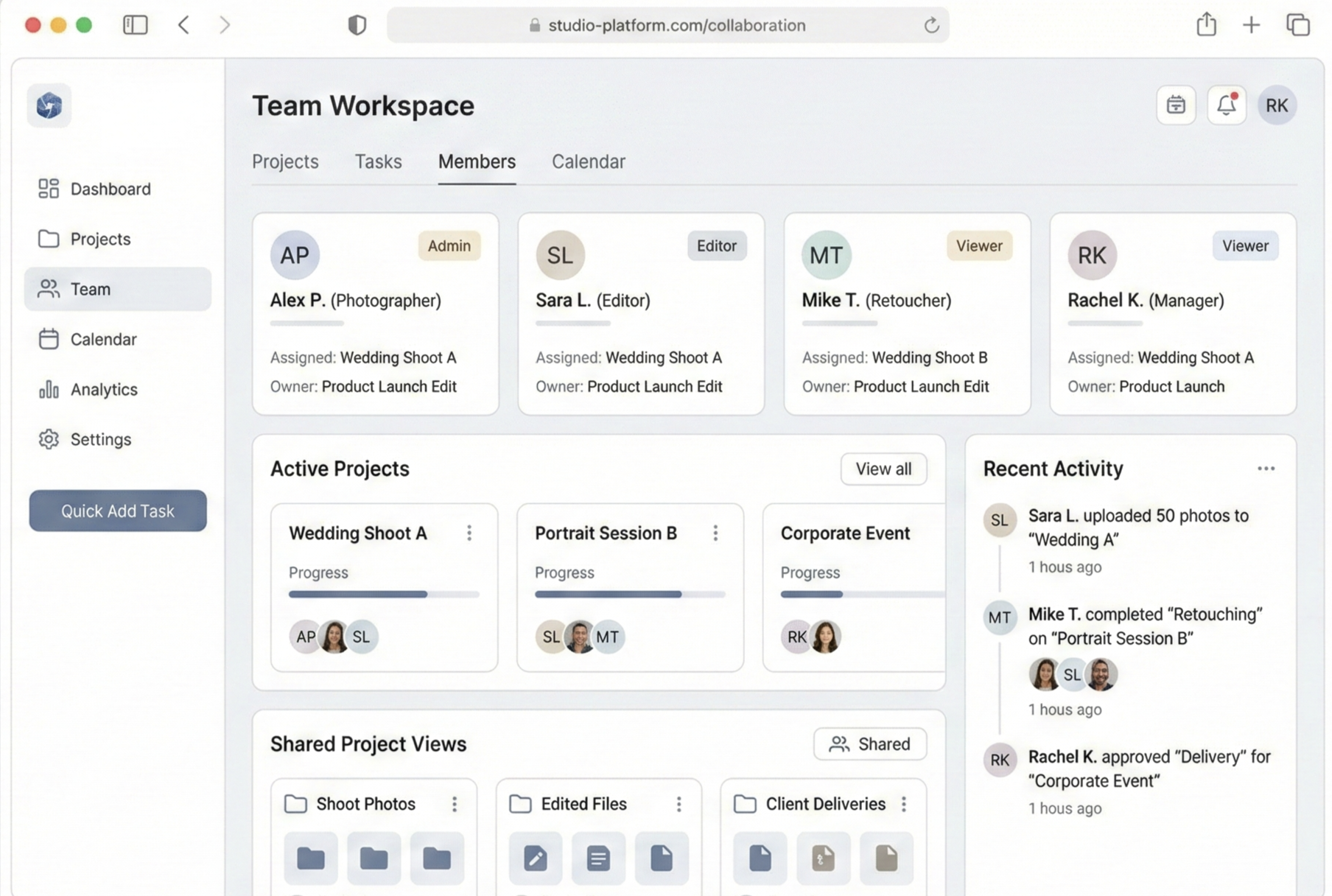Image resolution: width=1332 pixels, height=896 pixels.
Task: Click Rachel K.'s Viewer role badge
Action: pyautogui.click(x=1245, y=245)
